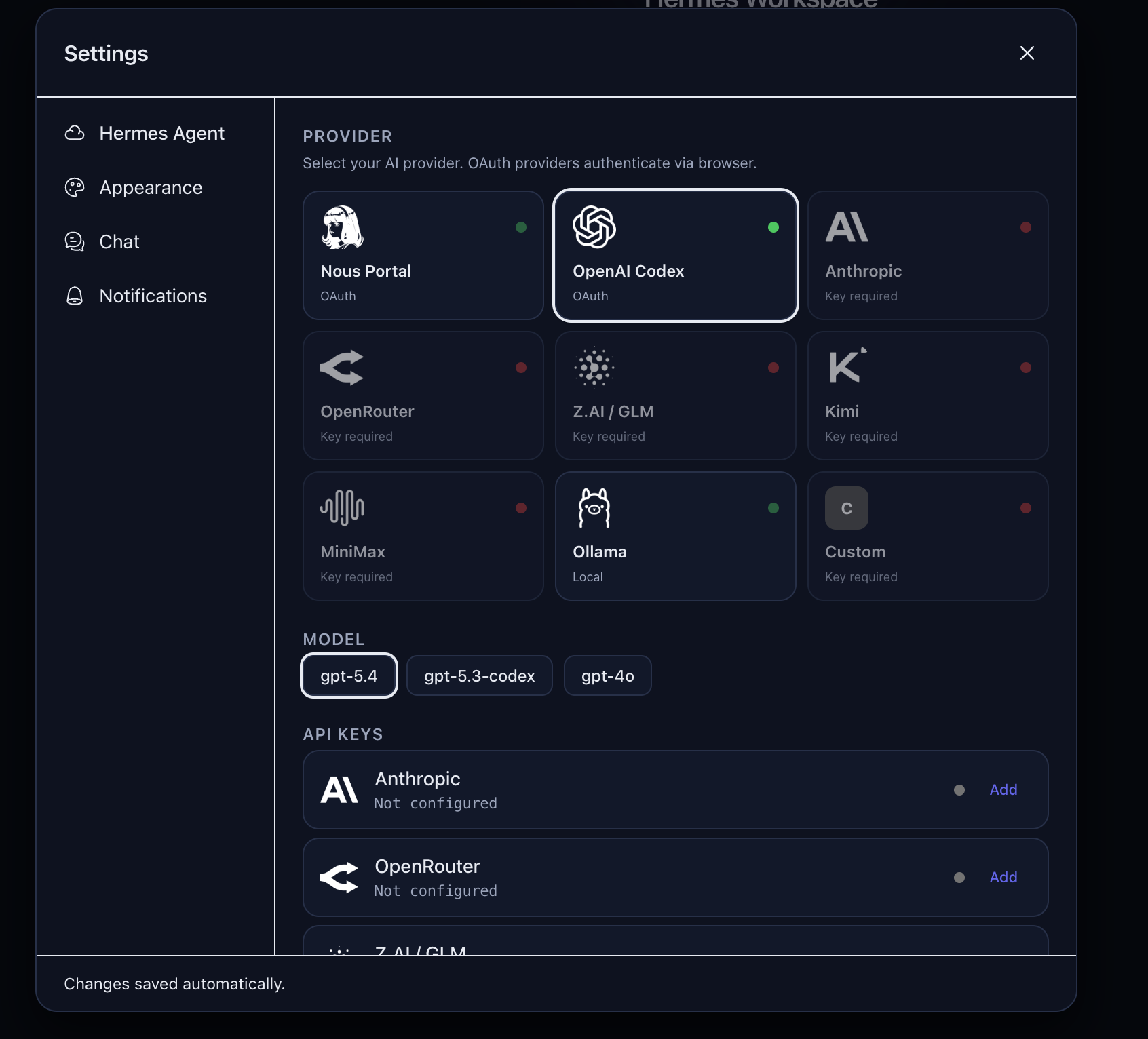Click the green status dot on OpenAI Codex
1148x1039 pixels.
(x=773, y=227)
